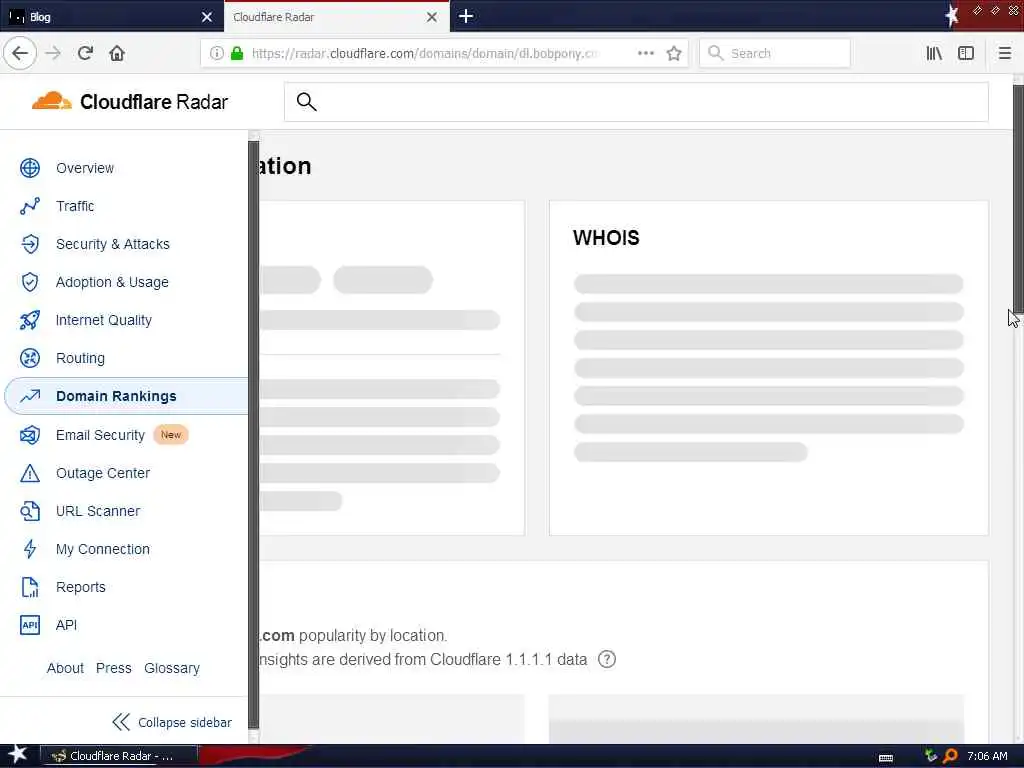Screen dimensions: 1024x768
Task: Click the My Connection lightning icon
Action: click(30, 549)
